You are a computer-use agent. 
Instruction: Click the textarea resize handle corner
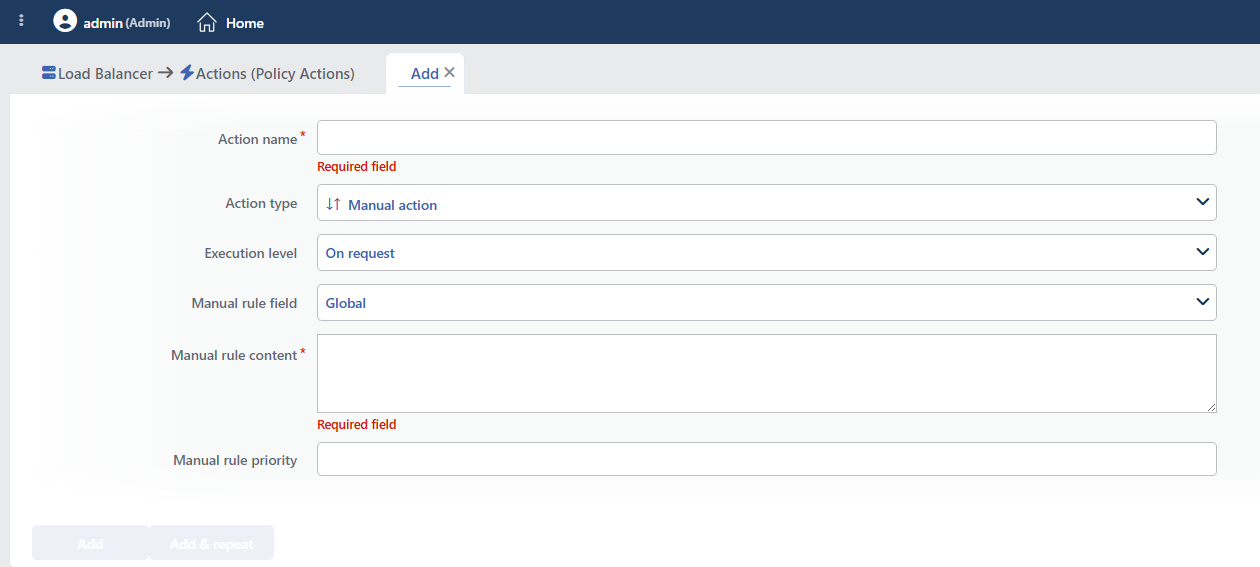pyautogui.click(x=1211, y=407)
